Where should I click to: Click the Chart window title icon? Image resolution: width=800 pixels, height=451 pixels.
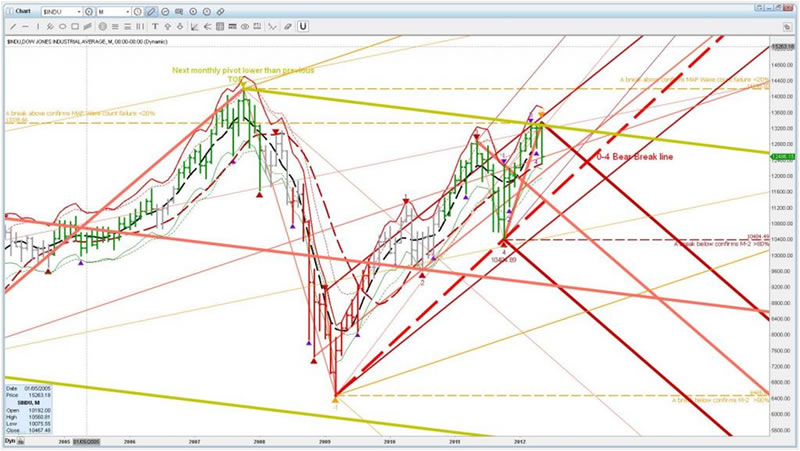coord(10,11)
